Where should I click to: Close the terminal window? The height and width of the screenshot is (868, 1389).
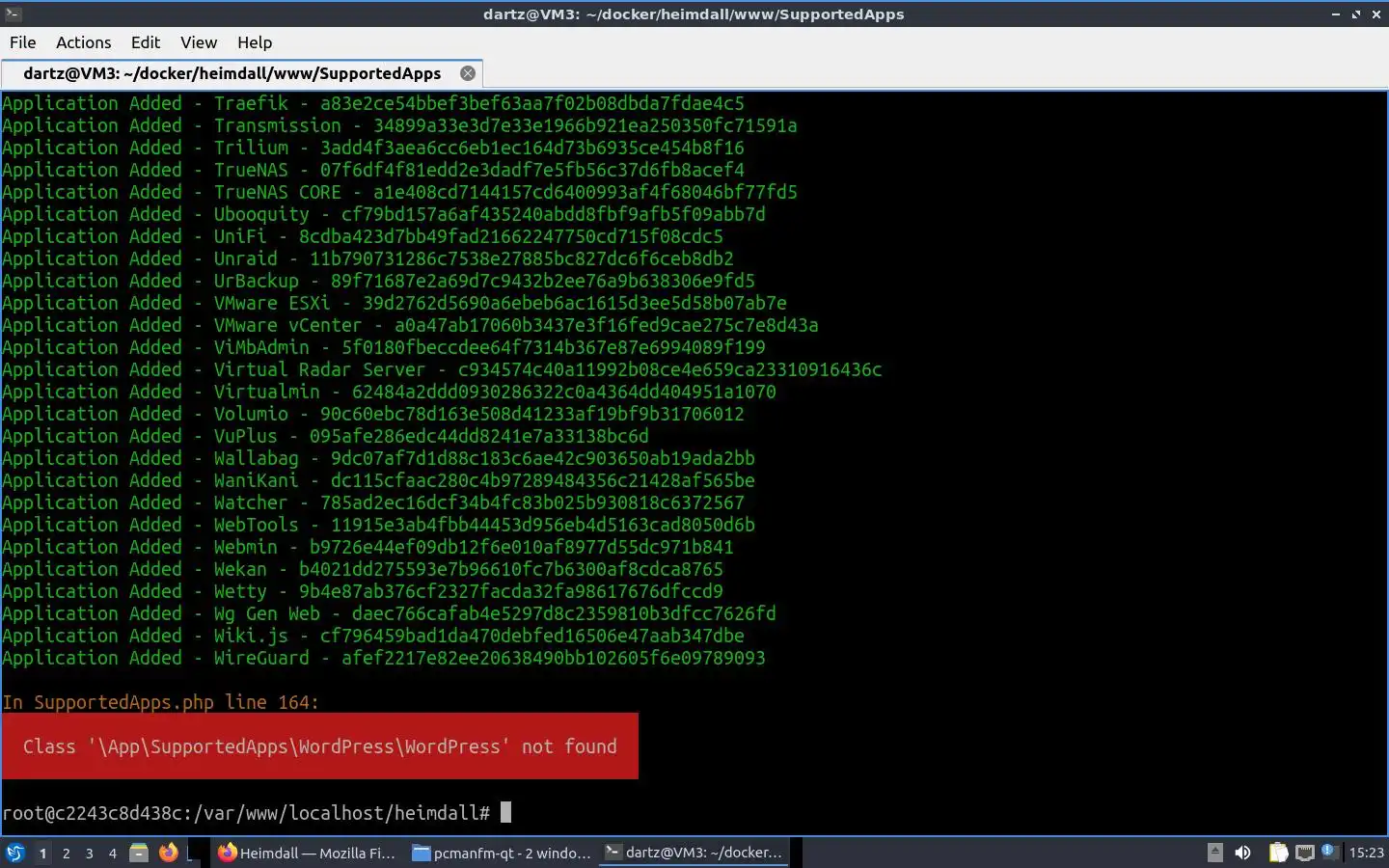click(1375, 14)
